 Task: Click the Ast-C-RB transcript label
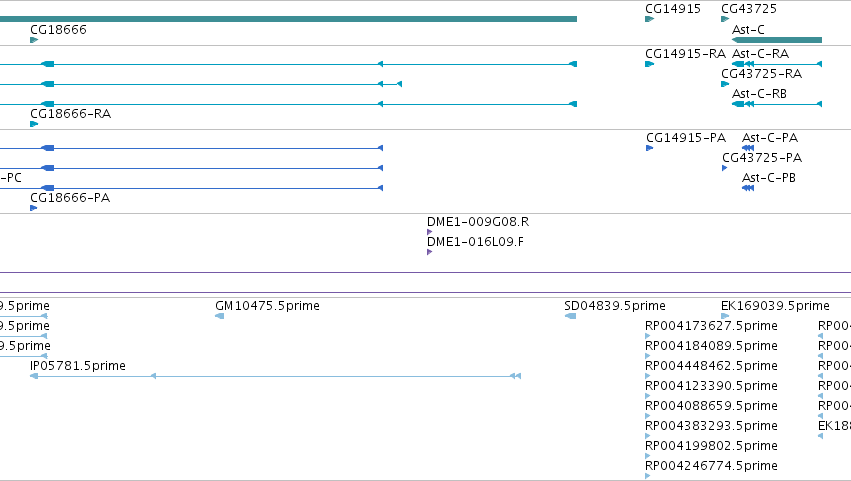(759, 93)
